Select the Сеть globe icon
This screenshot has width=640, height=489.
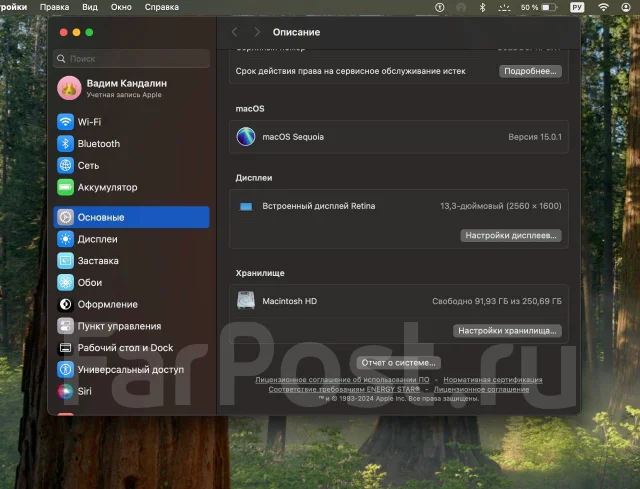[65, 165]
